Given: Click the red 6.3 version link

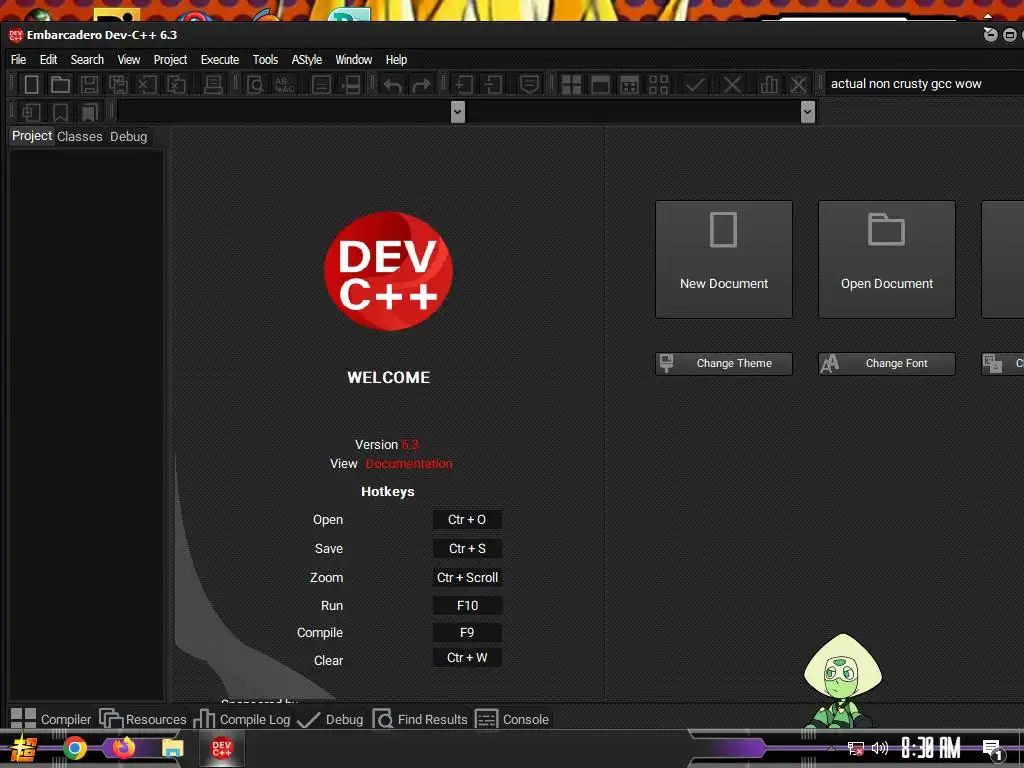Looking at the screenshot, I should point(409,445).
